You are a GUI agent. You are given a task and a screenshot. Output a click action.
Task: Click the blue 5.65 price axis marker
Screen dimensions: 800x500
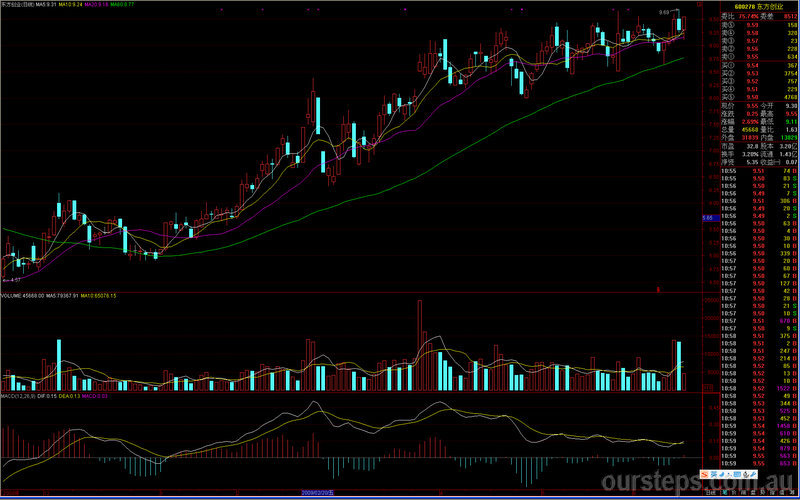[711, 218]
